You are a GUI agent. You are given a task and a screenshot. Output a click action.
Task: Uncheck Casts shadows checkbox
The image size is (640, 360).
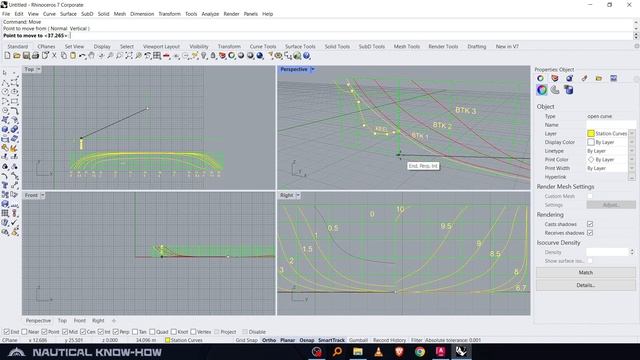[x=590, y=224]
